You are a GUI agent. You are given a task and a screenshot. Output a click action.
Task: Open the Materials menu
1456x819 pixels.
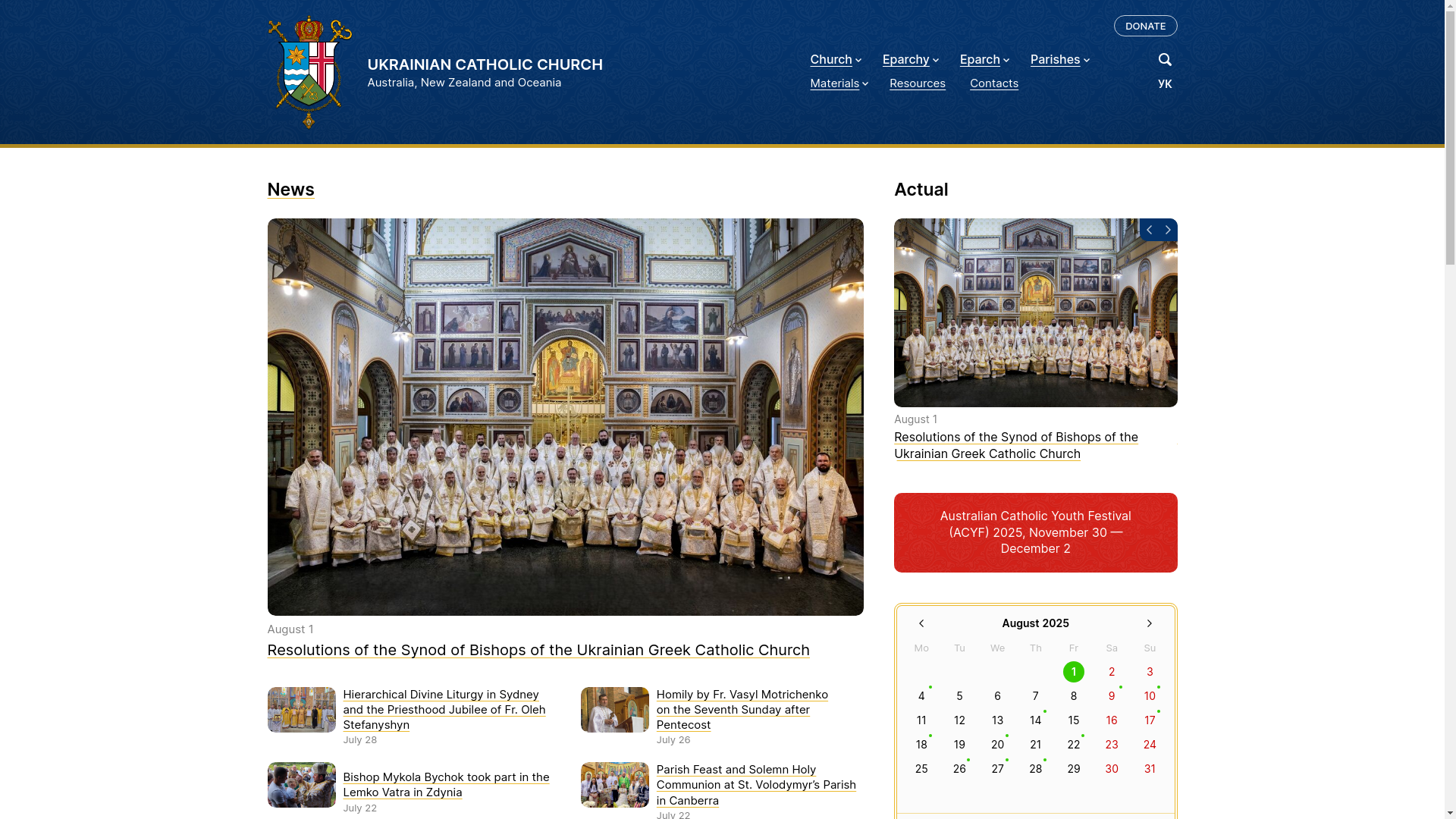(834, 83)
